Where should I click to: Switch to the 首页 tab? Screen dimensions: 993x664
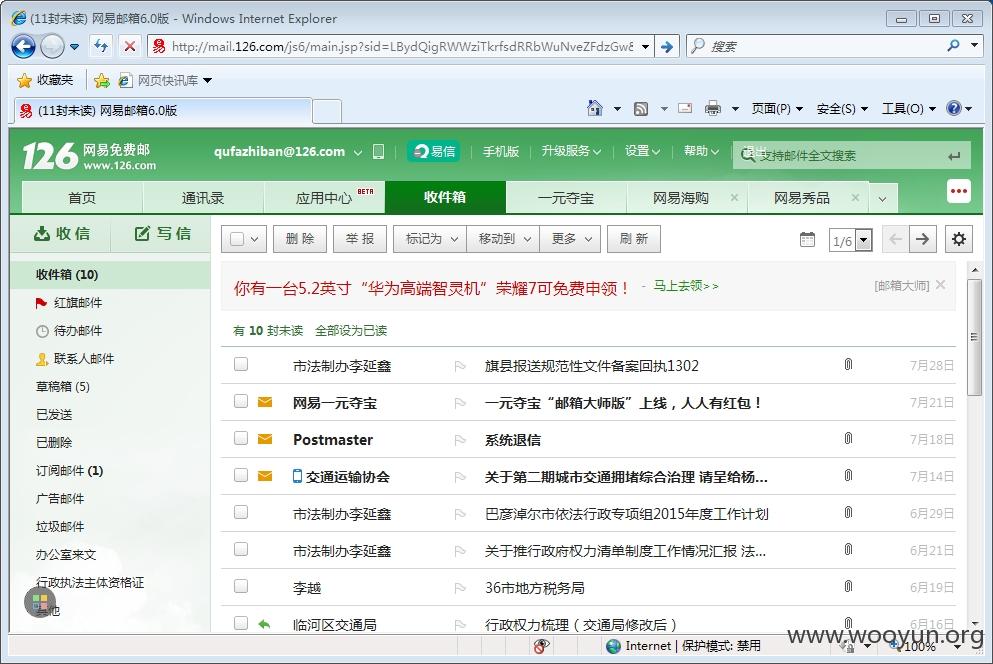pos(82,198)
